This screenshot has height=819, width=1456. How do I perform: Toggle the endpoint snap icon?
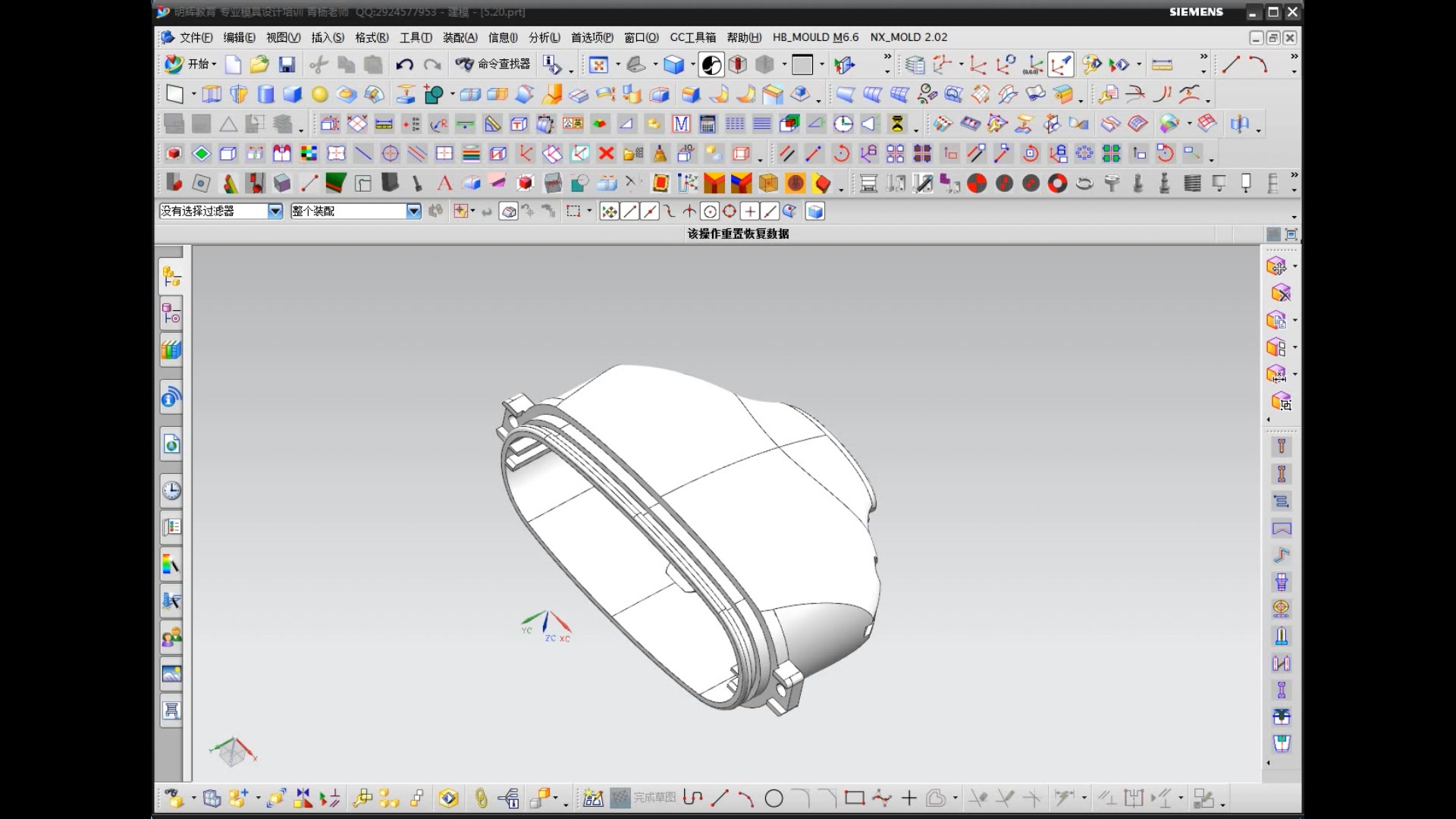point(629,212)
